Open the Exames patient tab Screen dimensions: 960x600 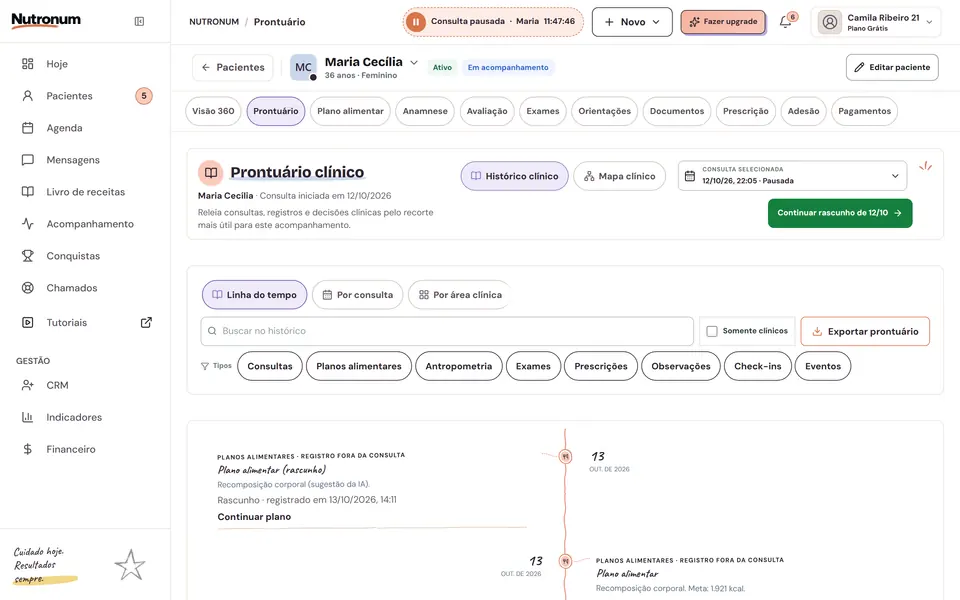(x=542, y=111)
